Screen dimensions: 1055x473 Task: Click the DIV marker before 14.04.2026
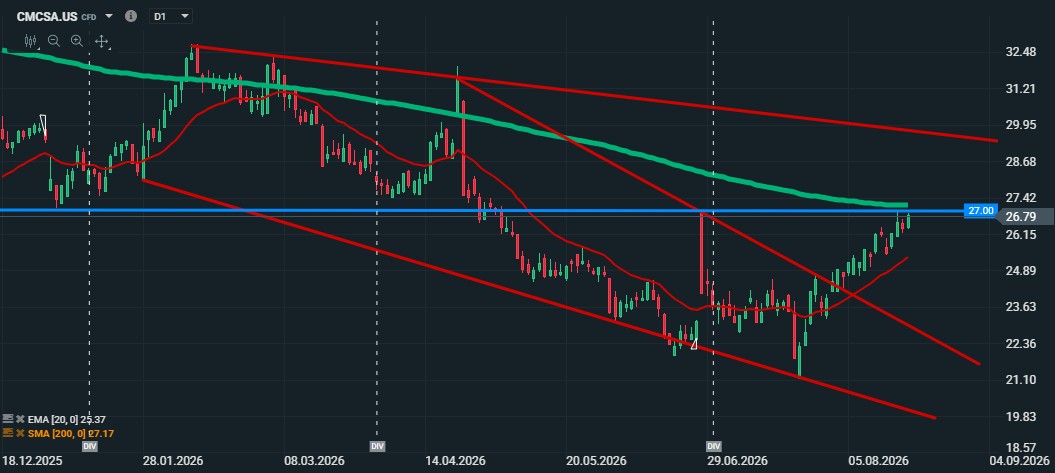coord(377,446)
